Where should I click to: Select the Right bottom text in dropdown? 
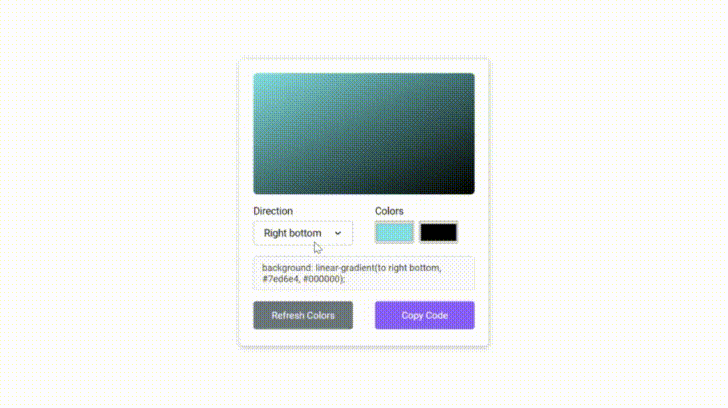292,233
